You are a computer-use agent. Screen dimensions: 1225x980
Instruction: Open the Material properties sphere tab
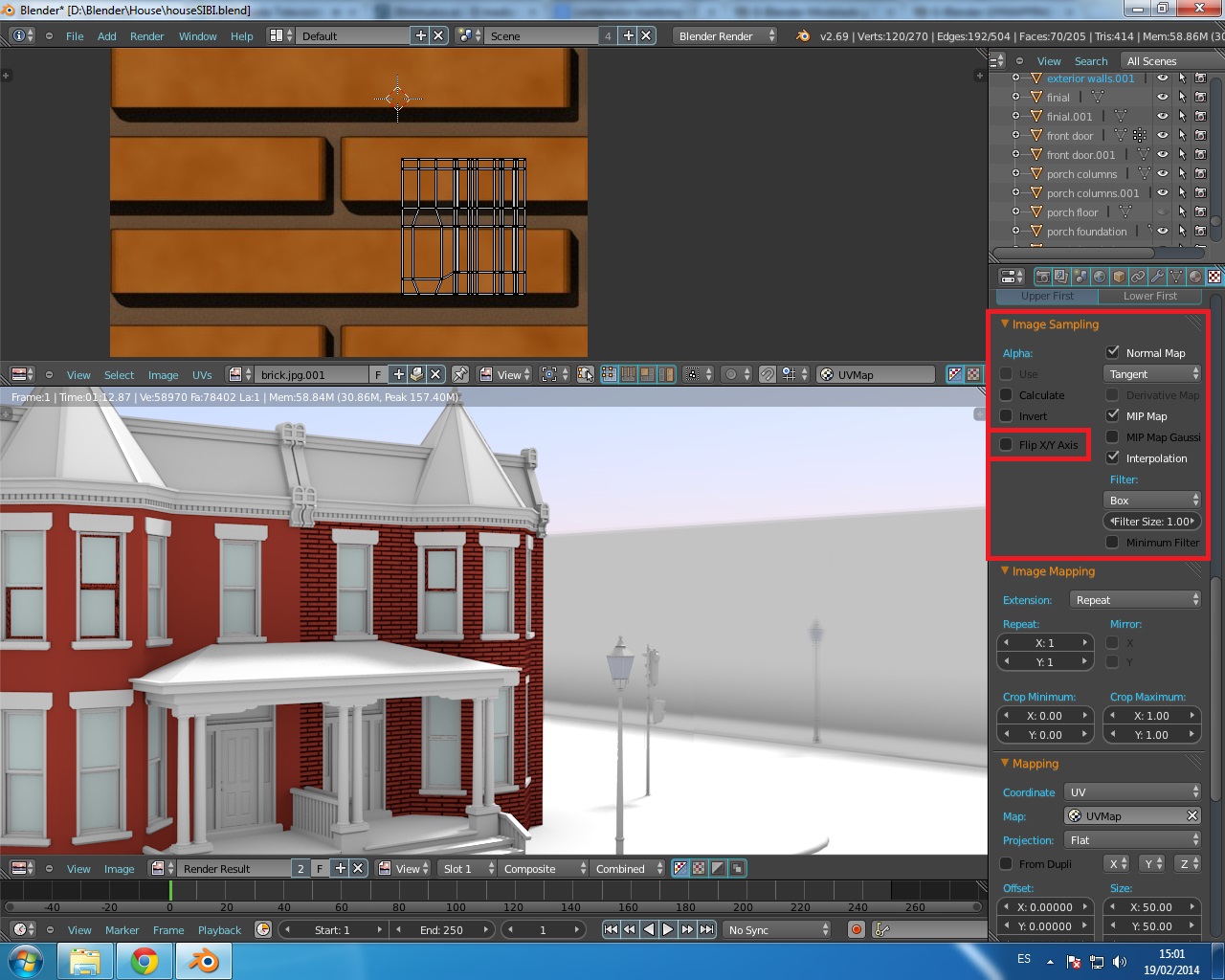click(x=1195, y=277)
